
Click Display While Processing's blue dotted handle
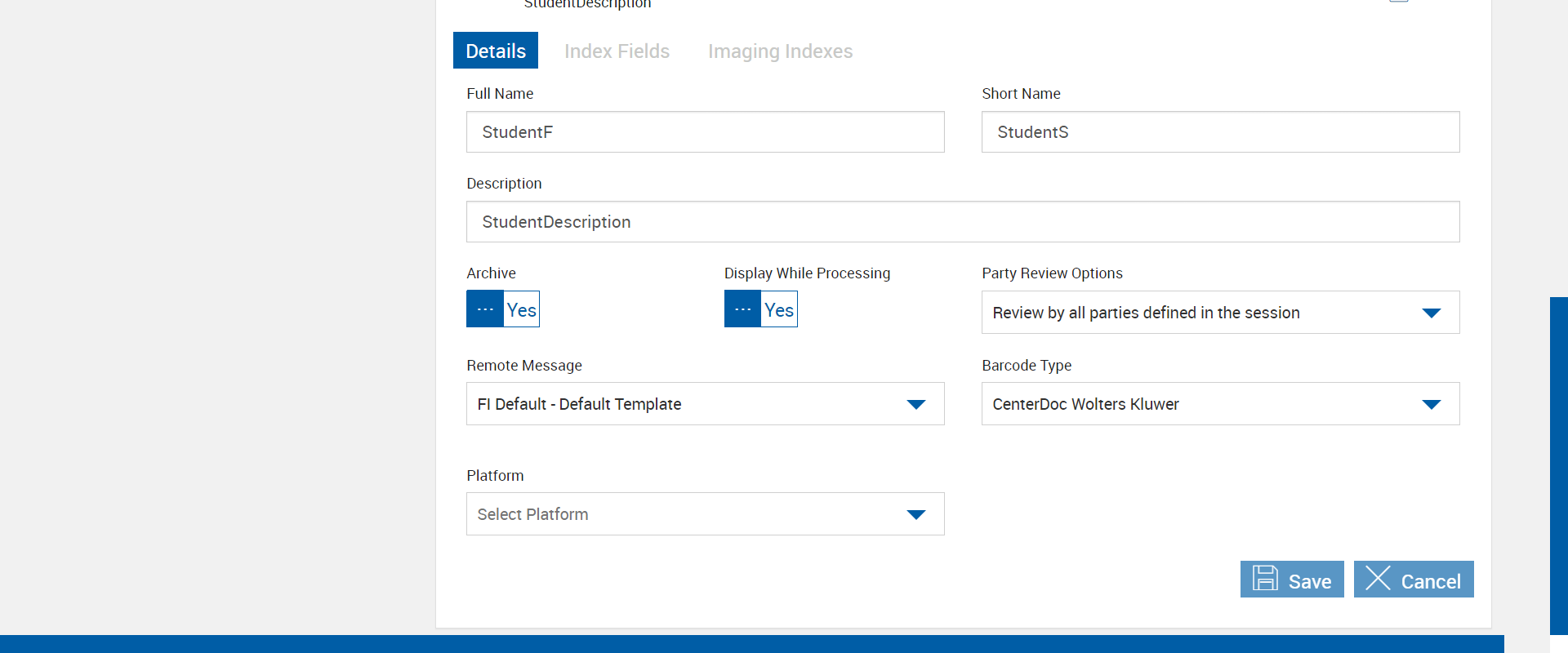(x=742, y=309)
